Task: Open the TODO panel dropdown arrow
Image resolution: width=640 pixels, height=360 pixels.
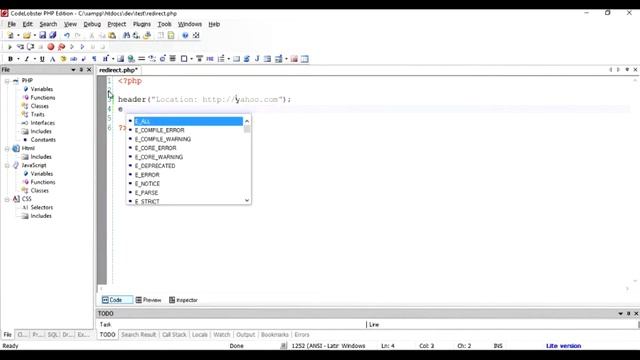Action: click(621, 313)
